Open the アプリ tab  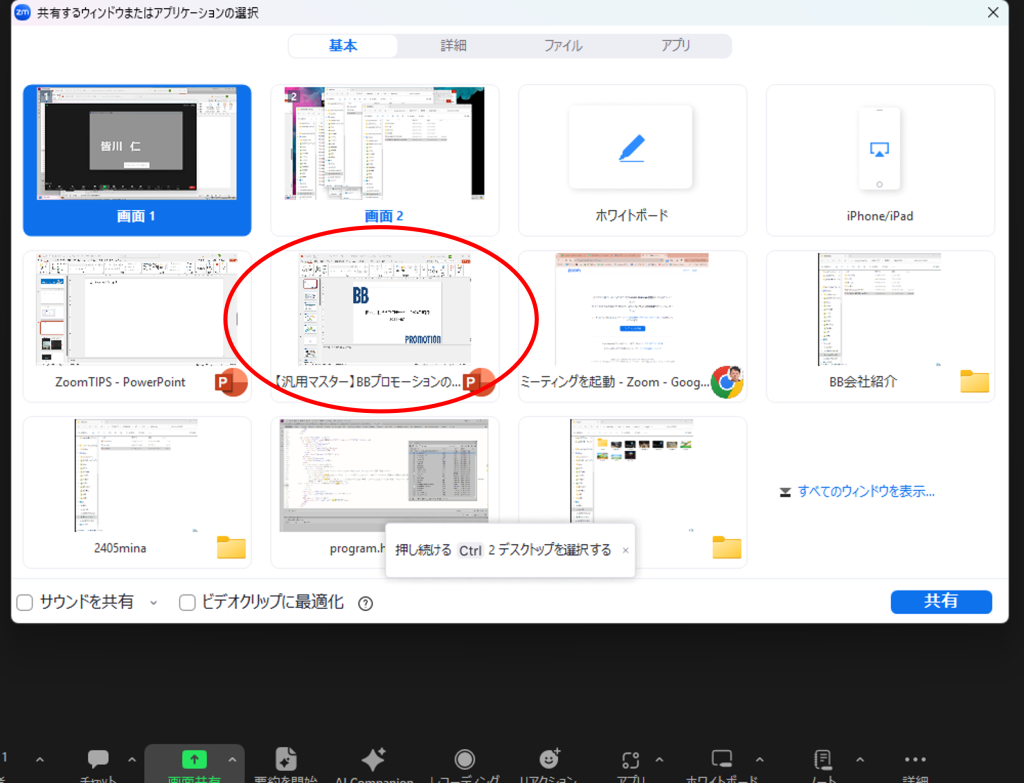click(675, 46)
